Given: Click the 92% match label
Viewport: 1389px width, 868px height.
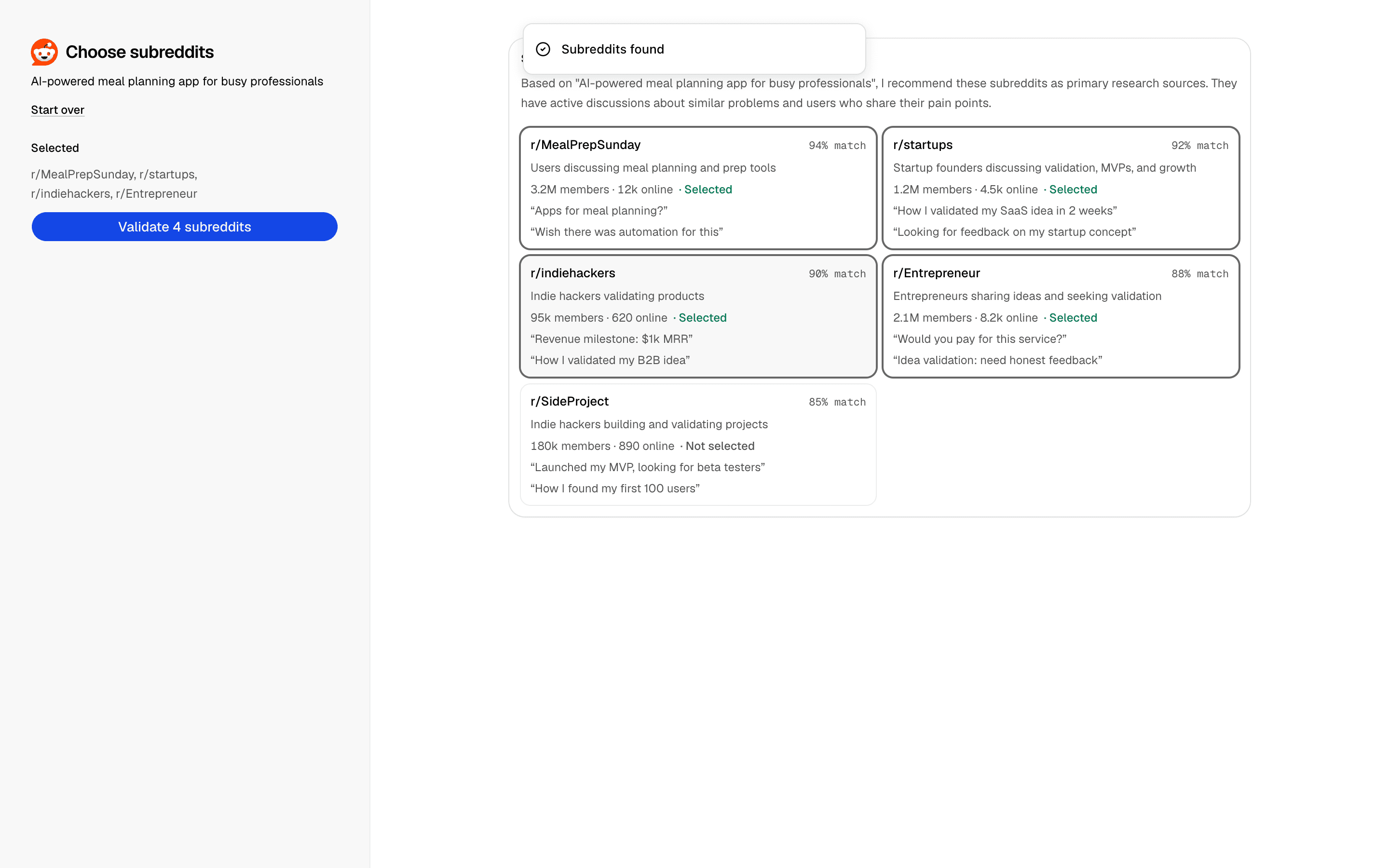Looking at the screenshot, I should click(x=1199, y=146).
